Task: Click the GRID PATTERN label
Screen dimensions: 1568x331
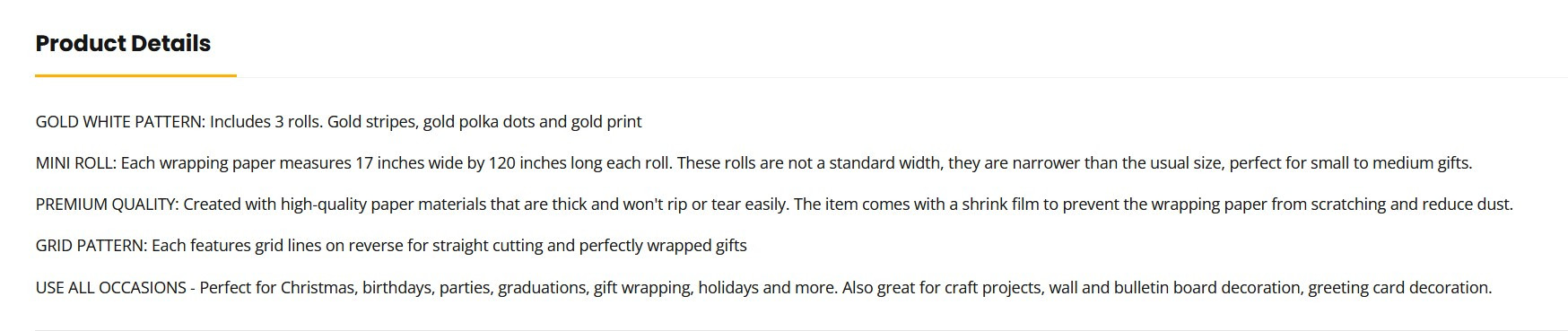Action: 91,246
